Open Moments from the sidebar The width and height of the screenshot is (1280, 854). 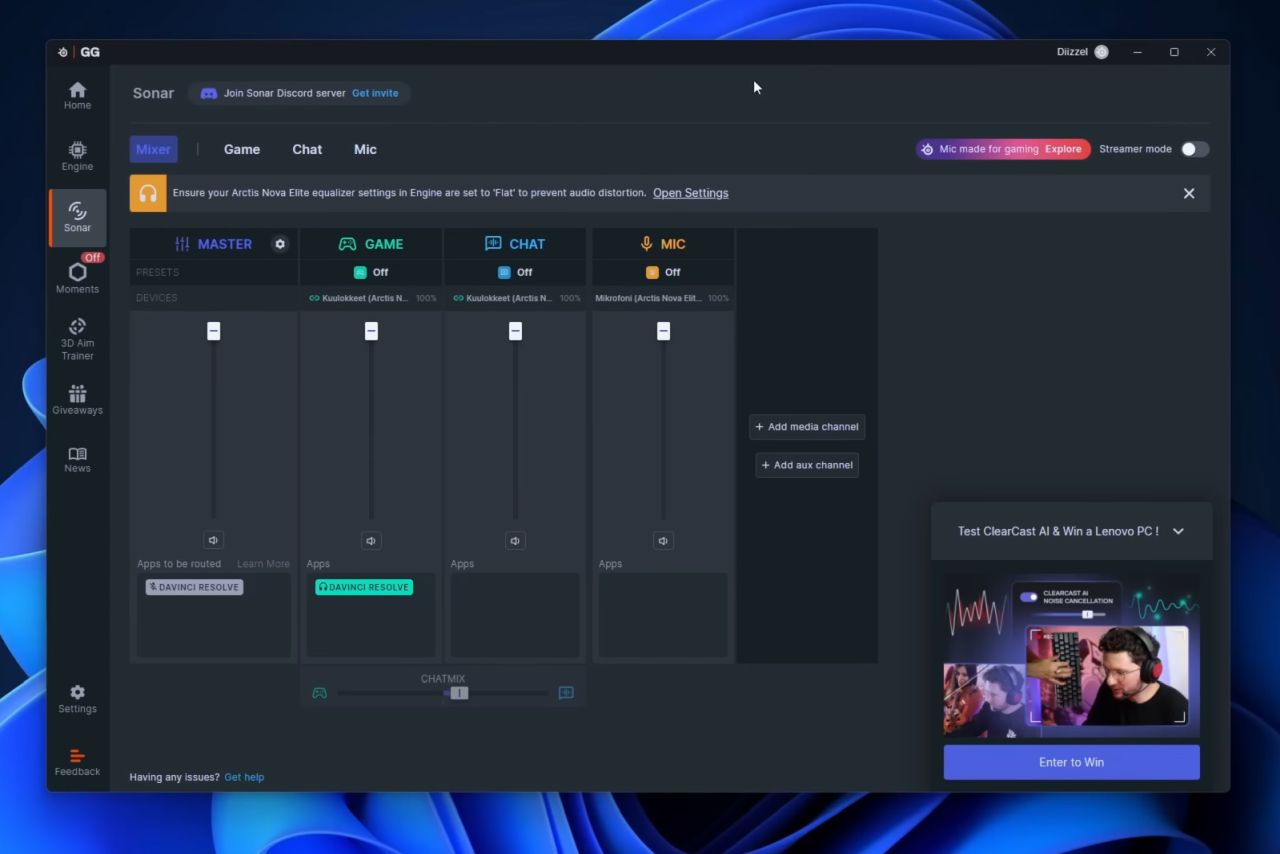(77, 277)
